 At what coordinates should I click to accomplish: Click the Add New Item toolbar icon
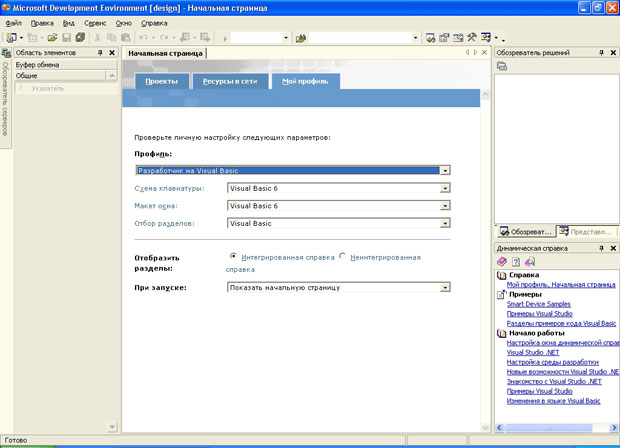32,38
